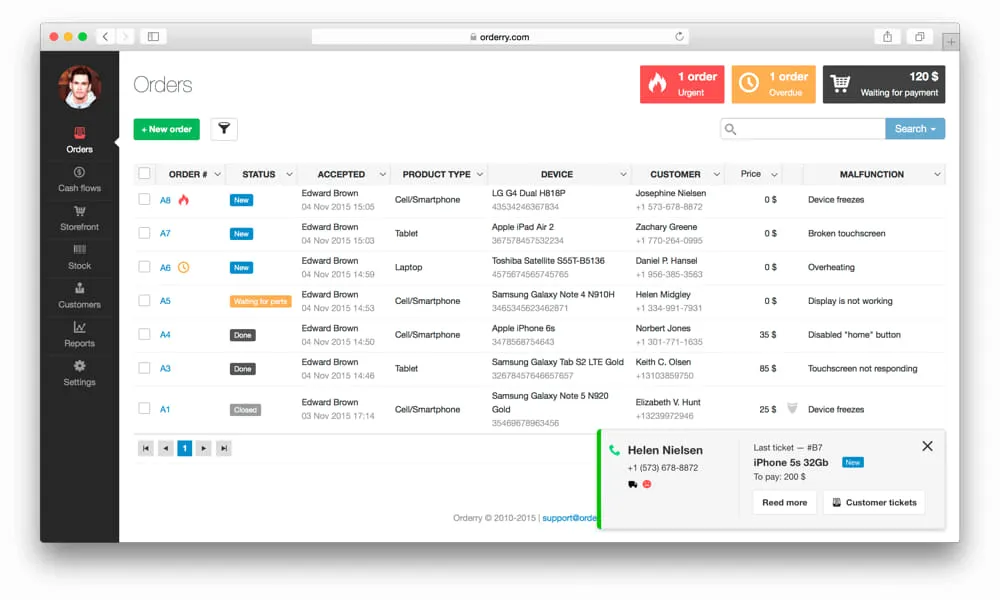Go to the first page of orders
The width and height of the screenshot is (1000, 600).
145,448
